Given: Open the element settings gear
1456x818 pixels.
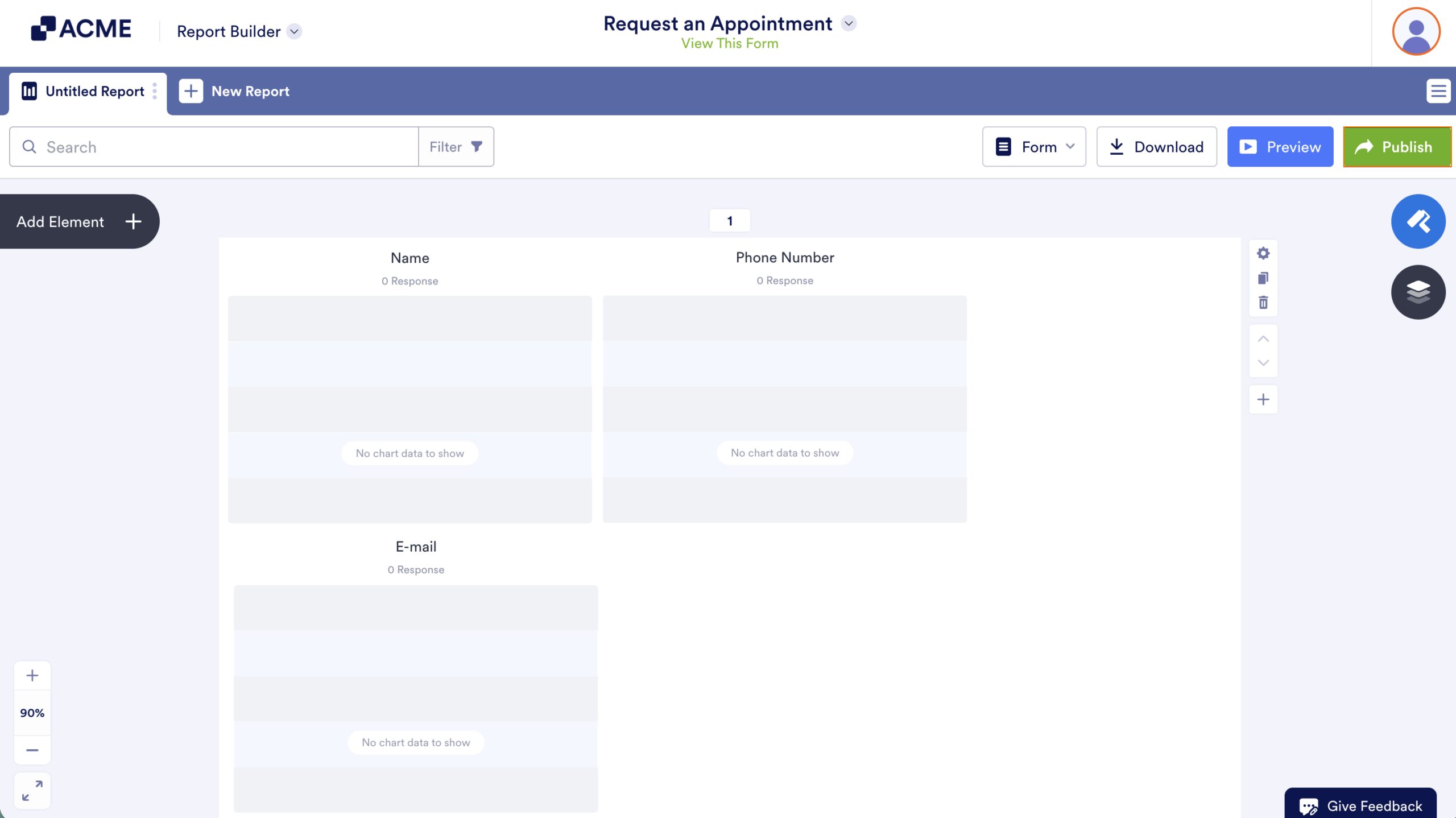Looking at the screenshot, I should [x=1263, y=253].
